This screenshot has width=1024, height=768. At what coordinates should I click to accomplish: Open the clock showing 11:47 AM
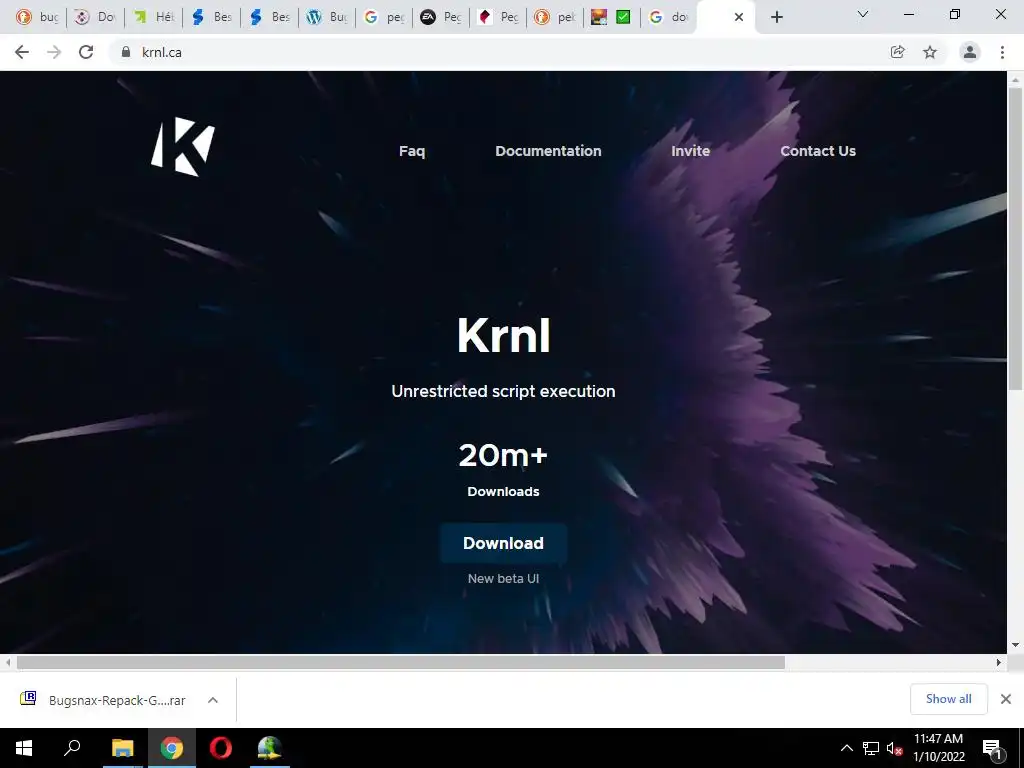(938, 748)
